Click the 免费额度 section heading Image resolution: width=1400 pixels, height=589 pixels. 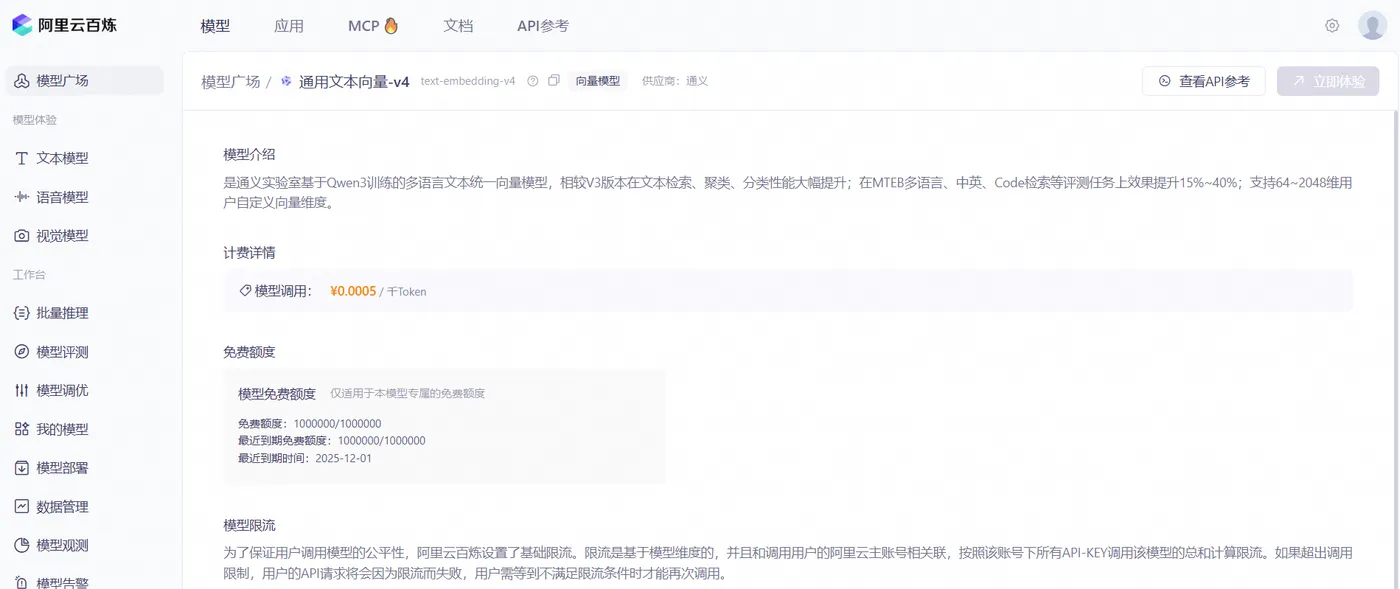coord(249,352)
